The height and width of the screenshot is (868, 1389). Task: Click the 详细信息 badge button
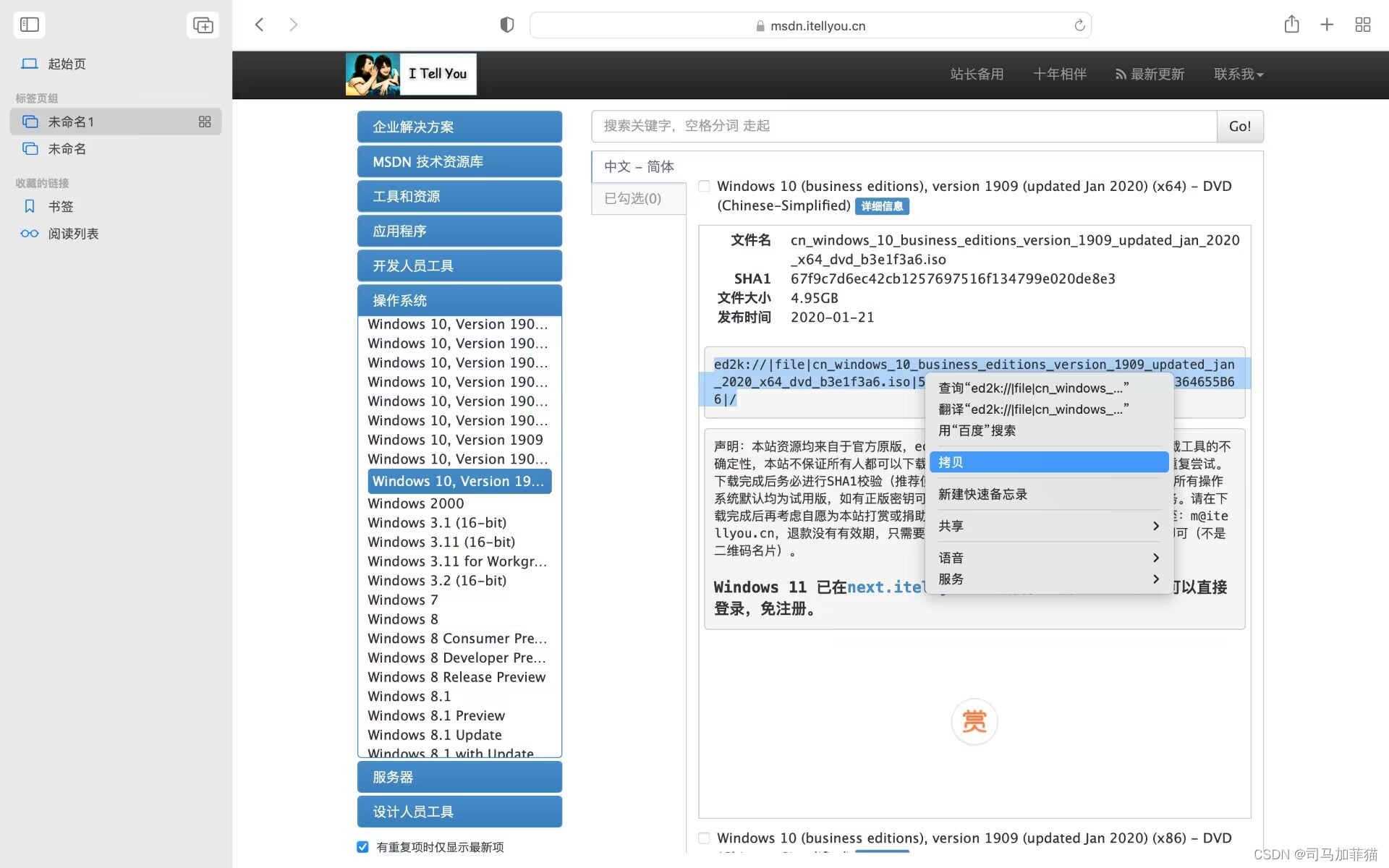pyautogui.click(x=882, y=206)
